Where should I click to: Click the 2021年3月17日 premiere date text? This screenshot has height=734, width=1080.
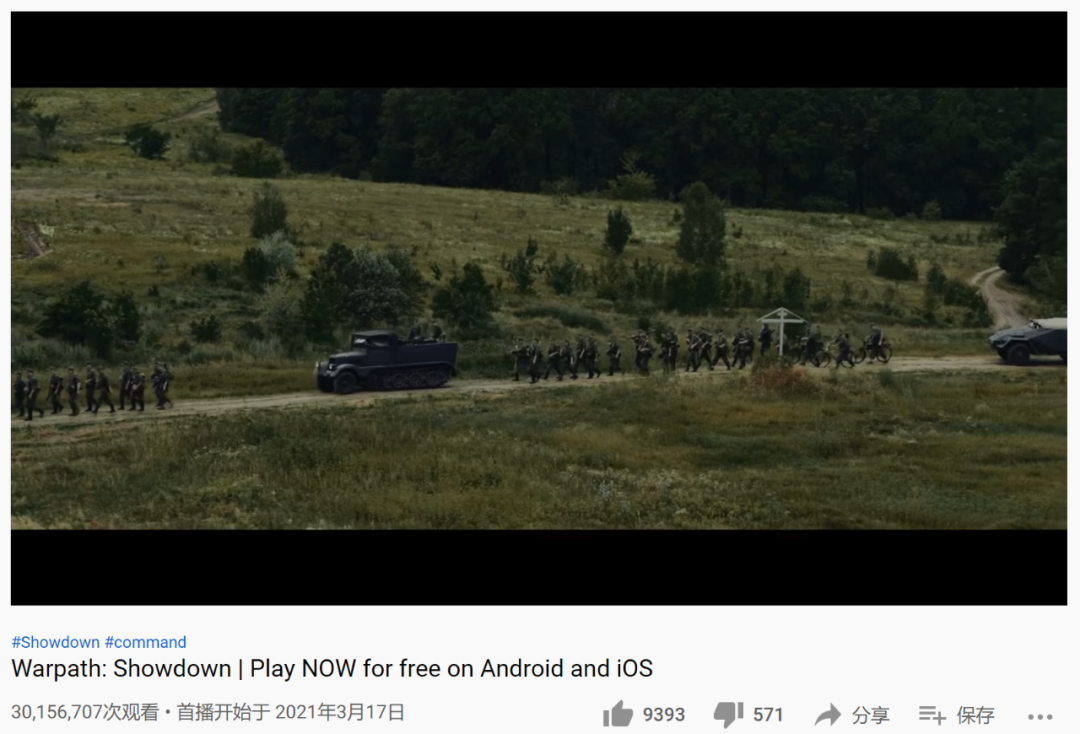click(x=340, y=712)
